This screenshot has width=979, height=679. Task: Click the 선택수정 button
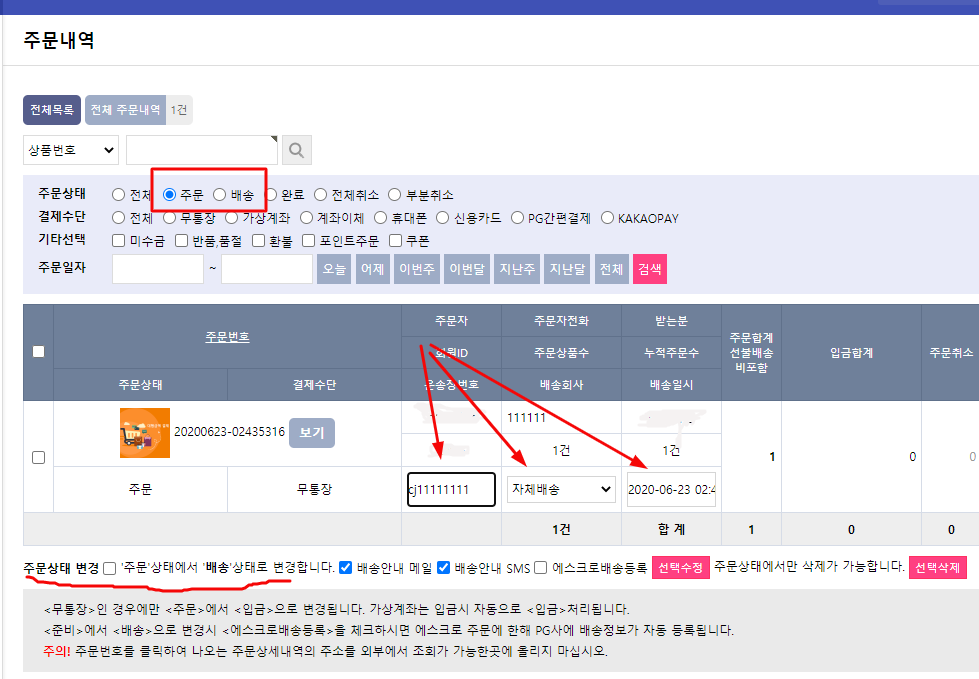click(x=681, y=568)
